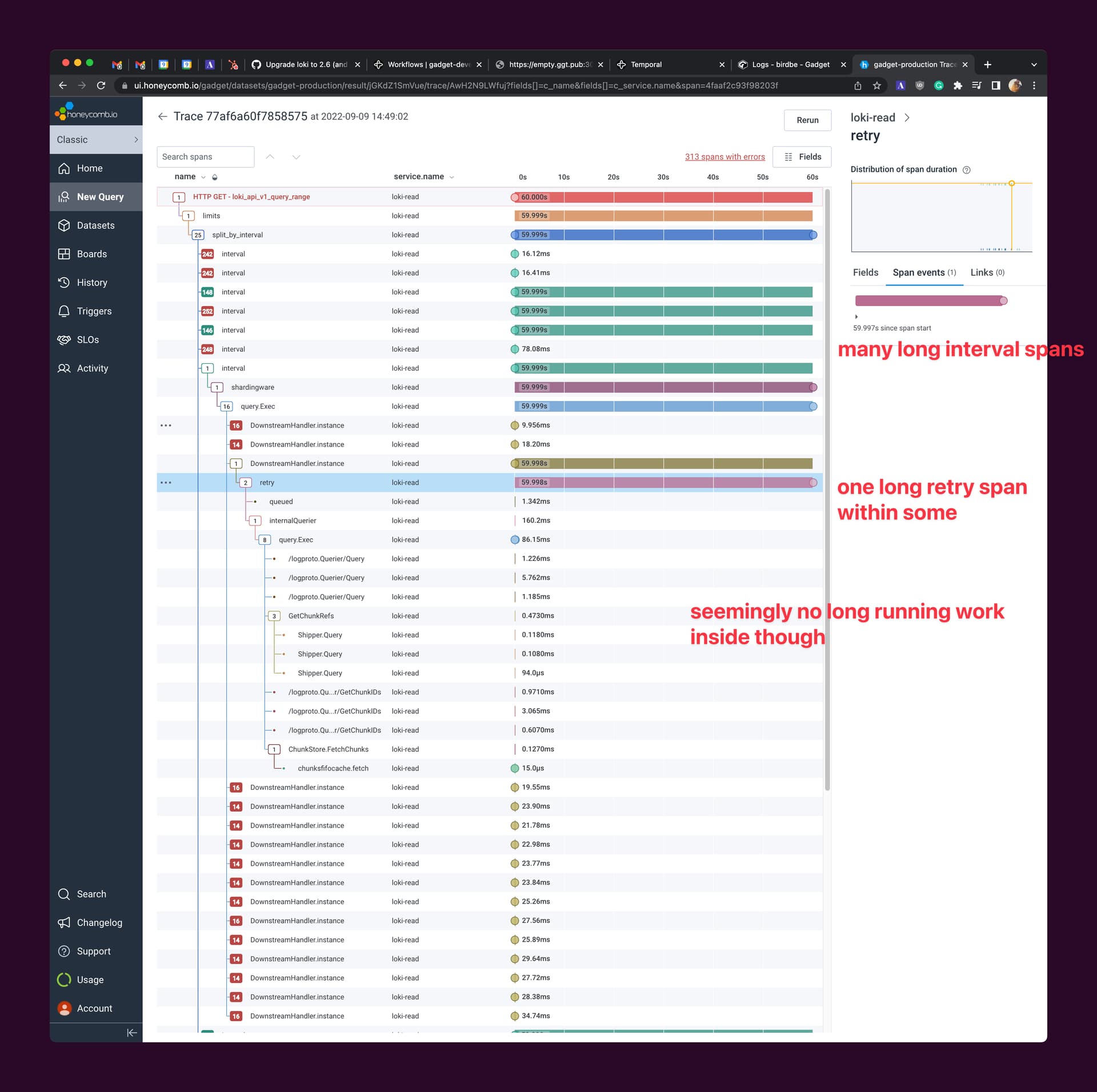Open the 313 spans with errors link

click(x=724, y=157)
